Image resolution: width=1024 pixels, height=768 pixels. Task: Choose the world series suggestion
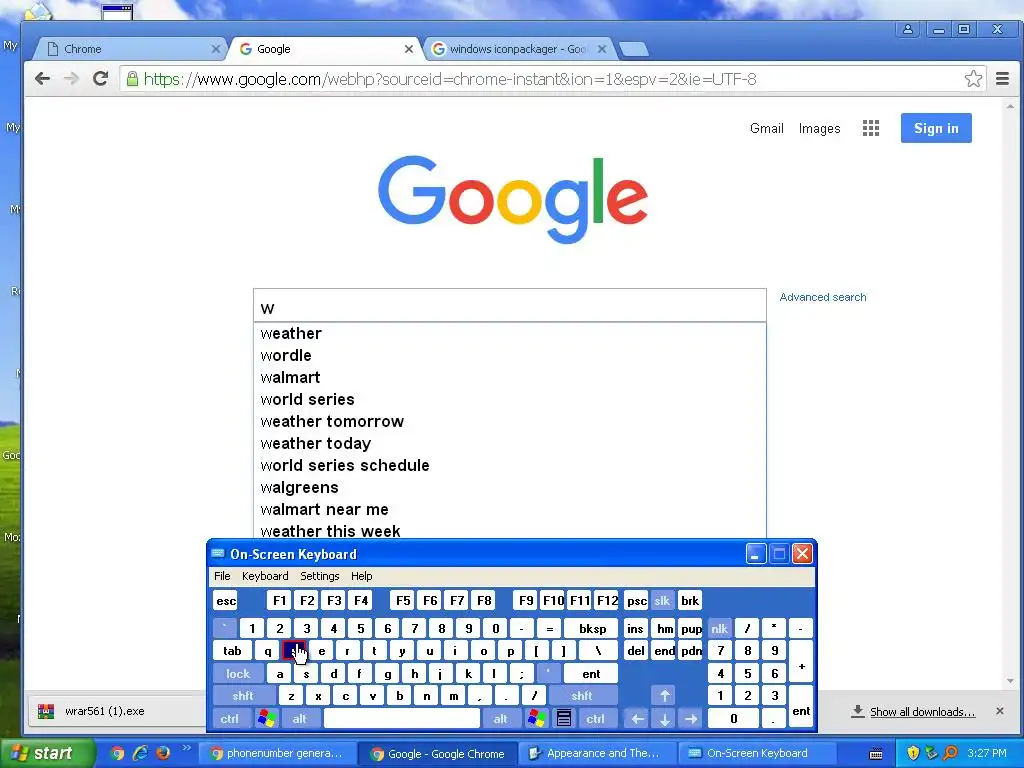point(509,400)
